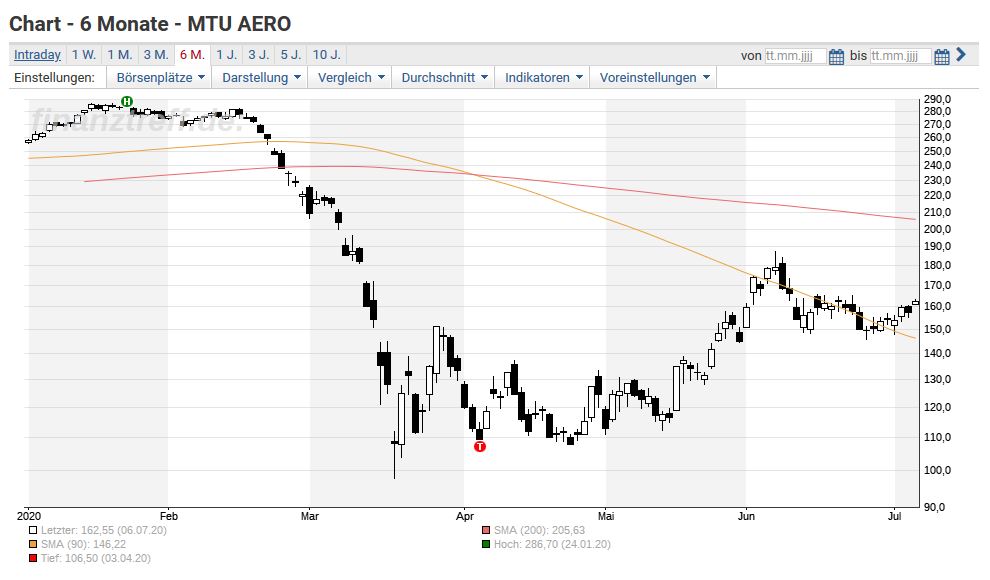990x580 pixels.
Task: Click the red T low marker
Action: [x=480, y=447]
